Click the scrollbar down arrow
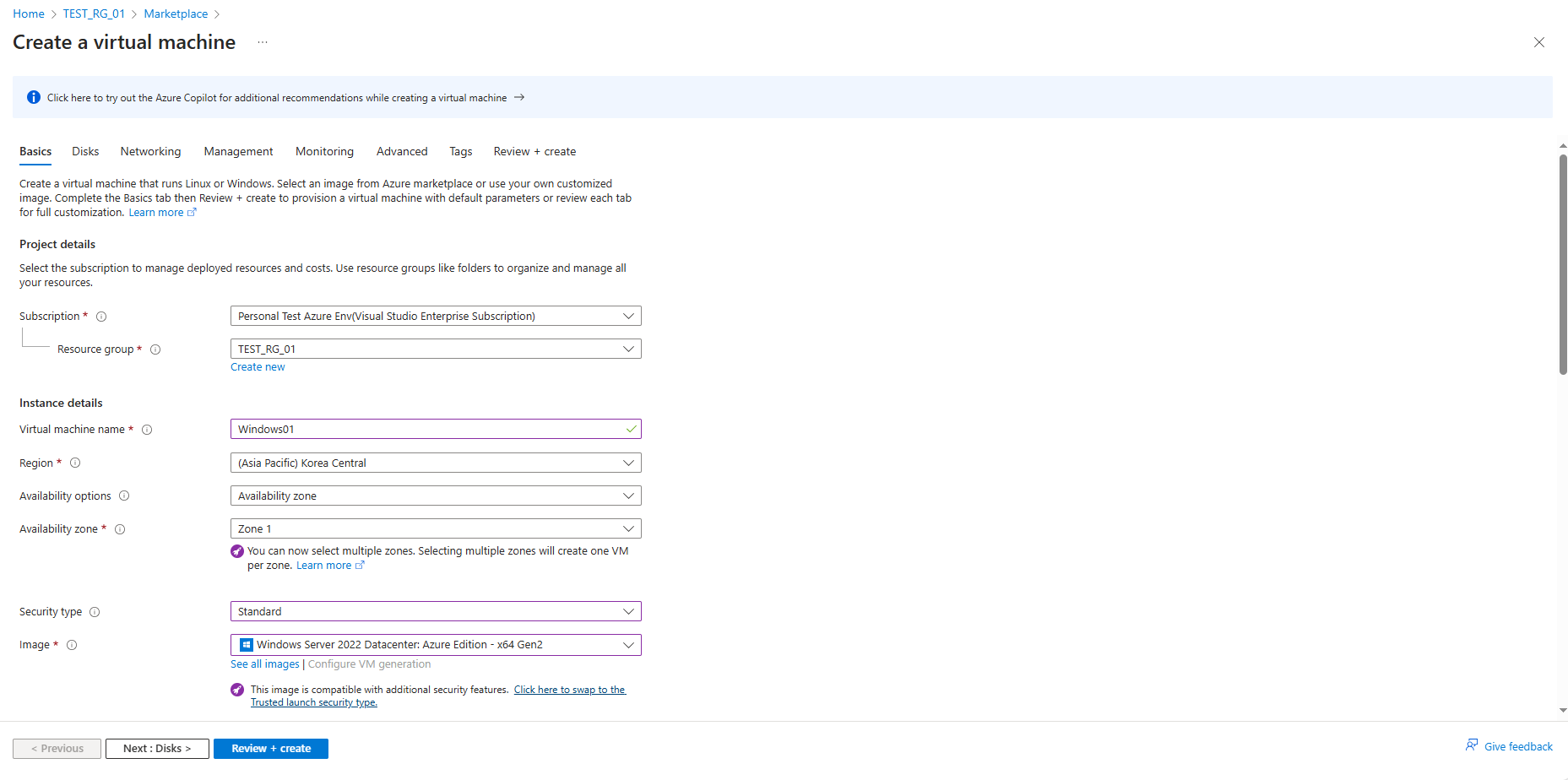1568x780 pixels. 1563,711
